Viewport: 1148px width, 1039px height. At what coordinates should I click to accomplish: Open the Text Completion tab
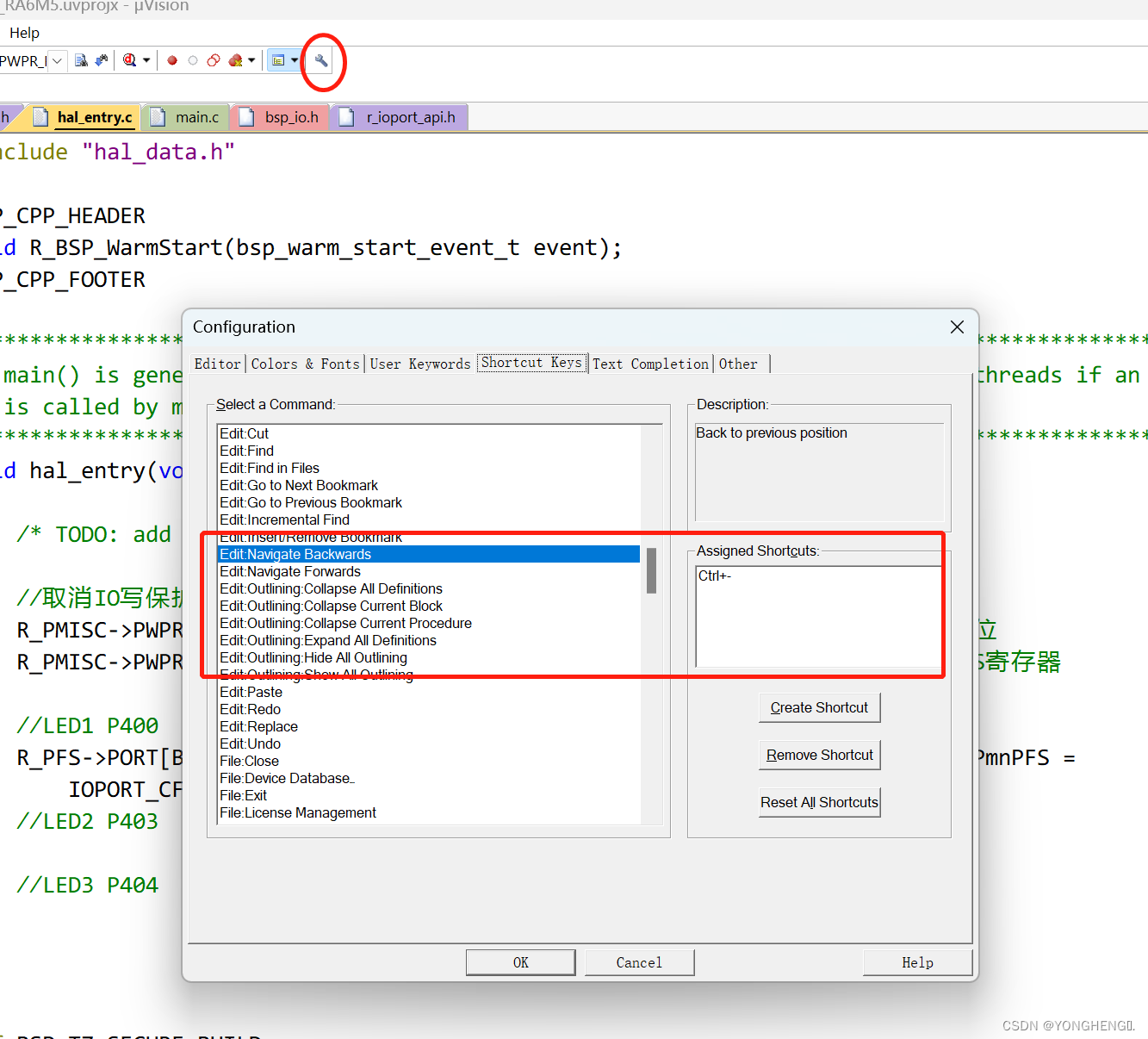point(650,364)
